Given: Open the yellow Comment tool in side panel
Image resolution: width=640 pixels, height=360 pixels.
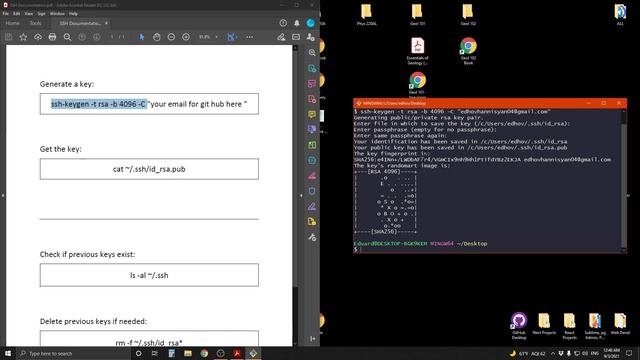Looking at the screenshot, I should click(312, 114).
